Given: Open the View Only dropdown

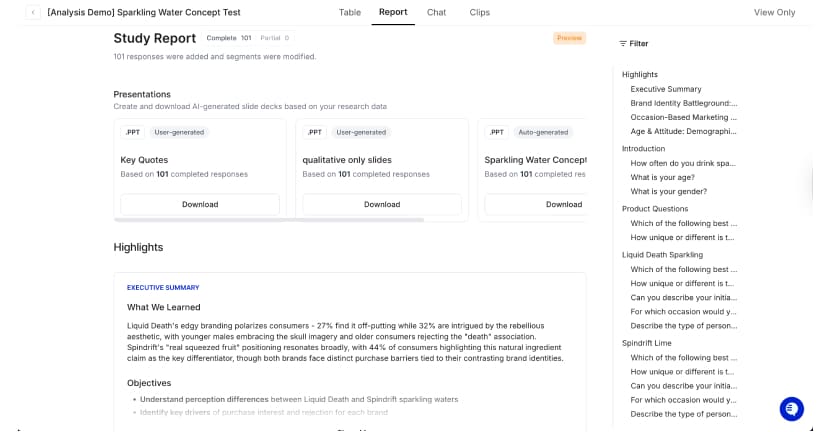Looking at the screenshot, I should click(x=774, y=12).
